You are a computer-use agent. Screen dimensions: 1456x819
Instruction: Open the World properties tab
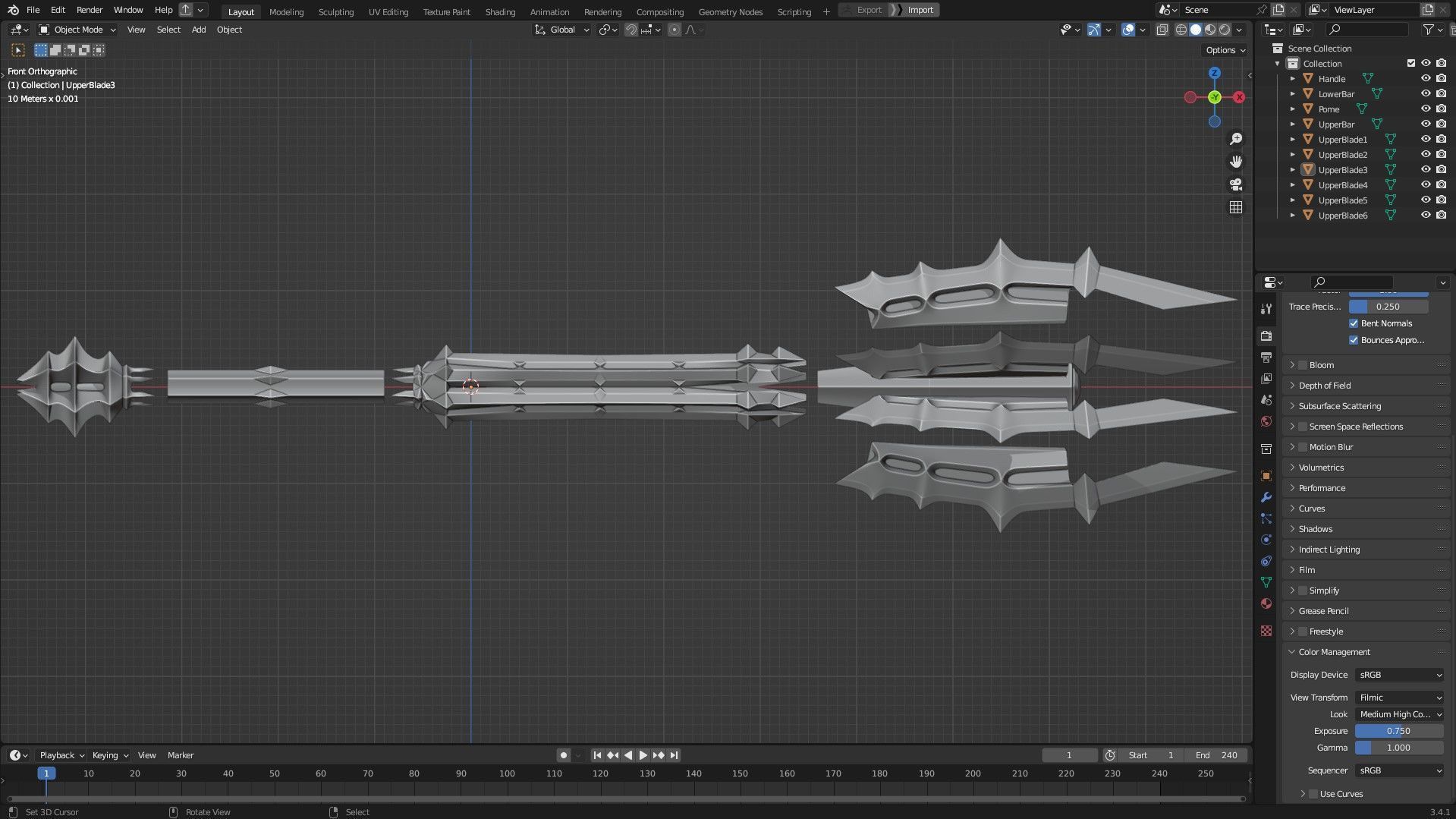tap(1266, 421)
